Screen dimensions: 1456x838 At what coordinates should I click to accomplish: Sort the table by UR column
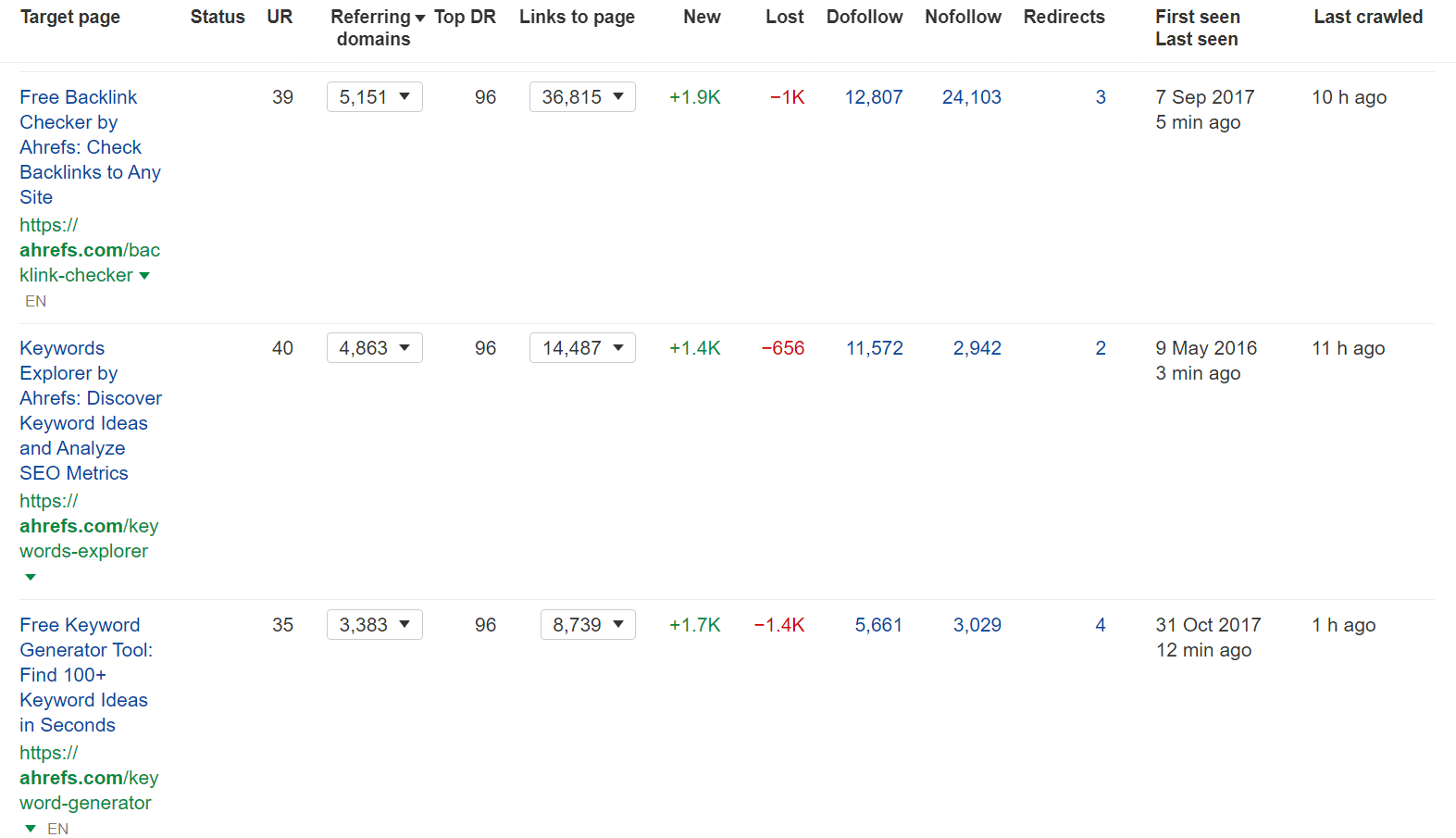pos(280,17)
